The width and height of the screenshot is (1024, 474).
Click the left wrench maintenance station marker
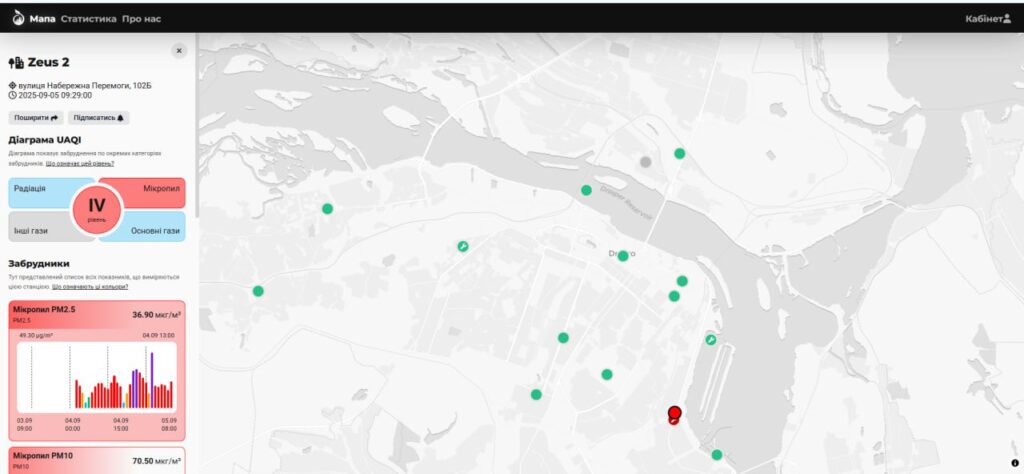(x=462, y=246)
